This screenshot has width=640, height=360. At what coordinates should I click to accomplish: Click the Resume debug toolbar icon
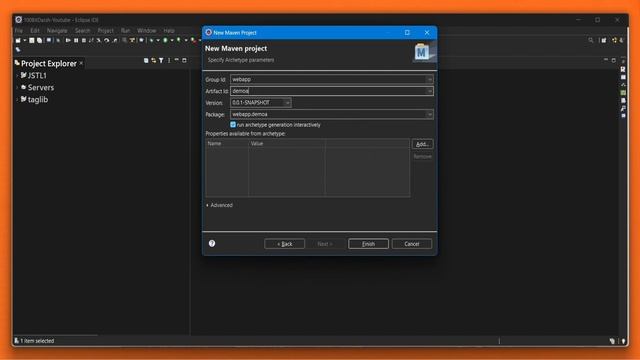pos(68,40)
